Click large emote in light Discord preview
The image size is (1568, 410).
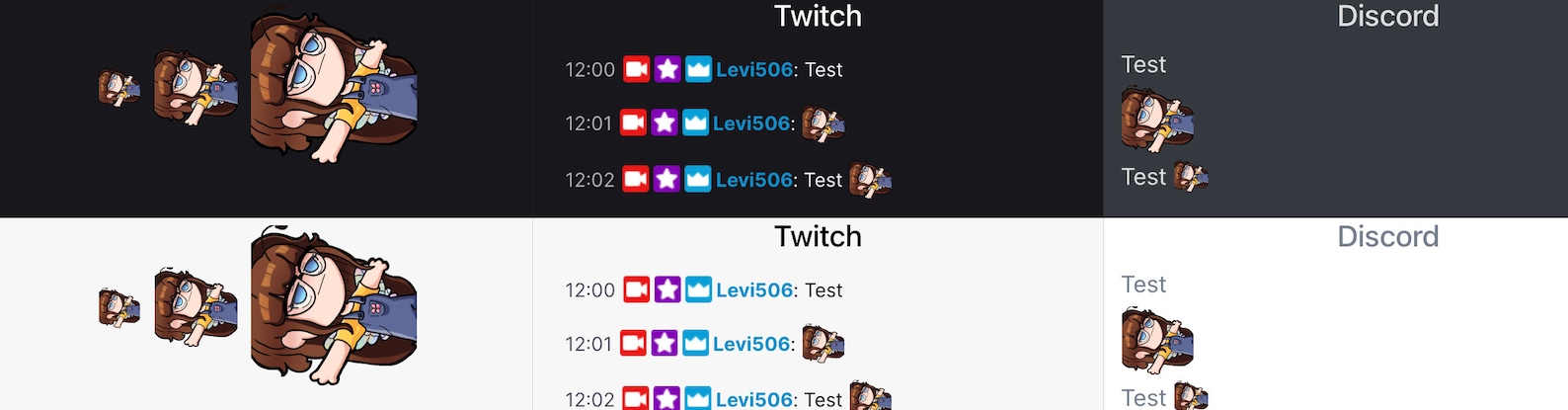tap(1157, 340)
